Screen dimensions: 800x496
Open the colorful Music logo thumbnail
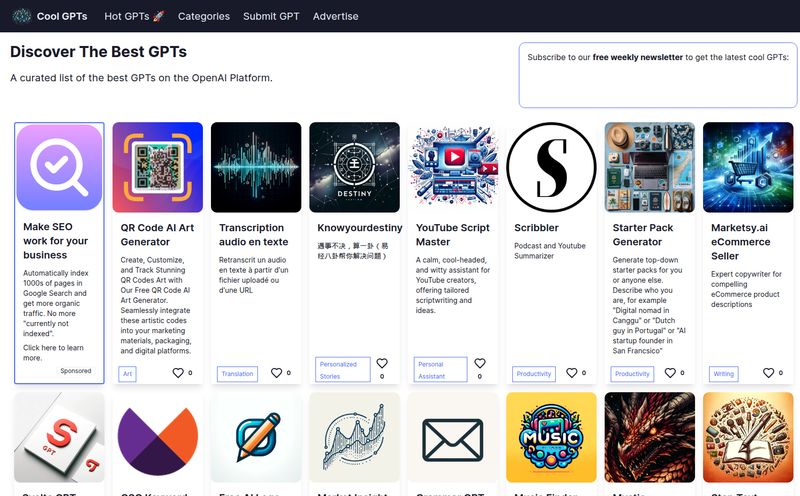[x=552, y=437]
